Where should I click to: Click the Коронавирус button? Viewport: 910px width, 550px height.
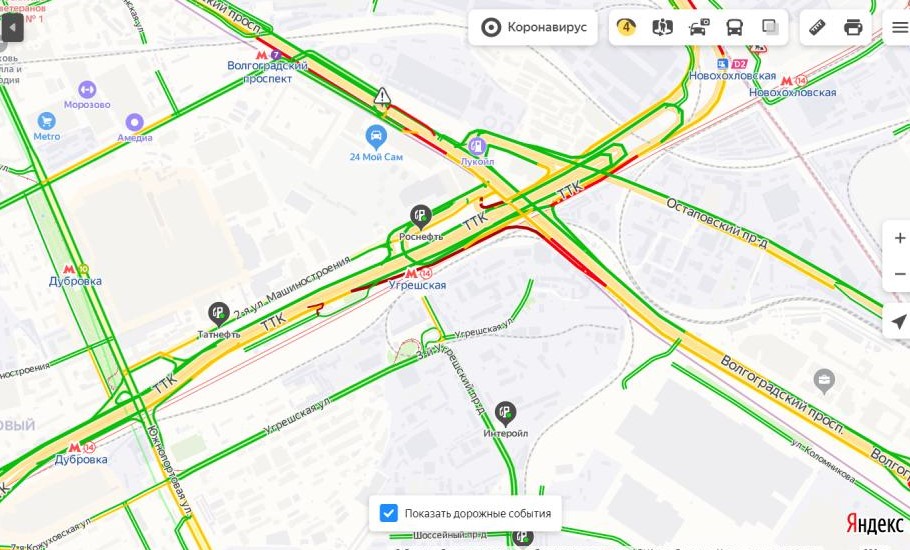point(533,27)
